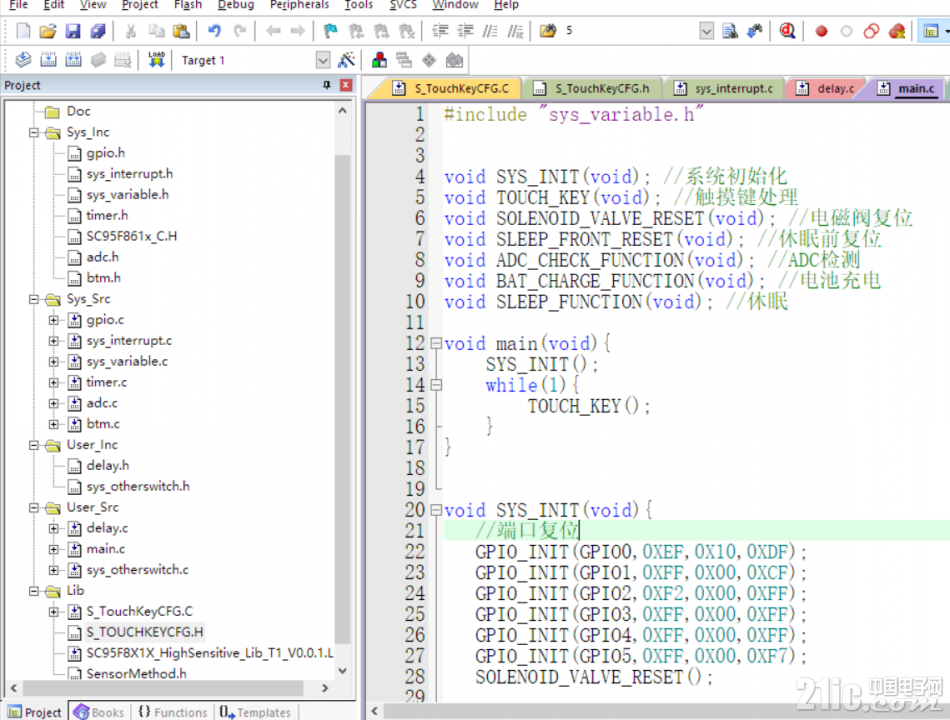This screenshot has width=950, height=720.
Task: Navigate backwards arrow icon
Action: pos(273,31)
